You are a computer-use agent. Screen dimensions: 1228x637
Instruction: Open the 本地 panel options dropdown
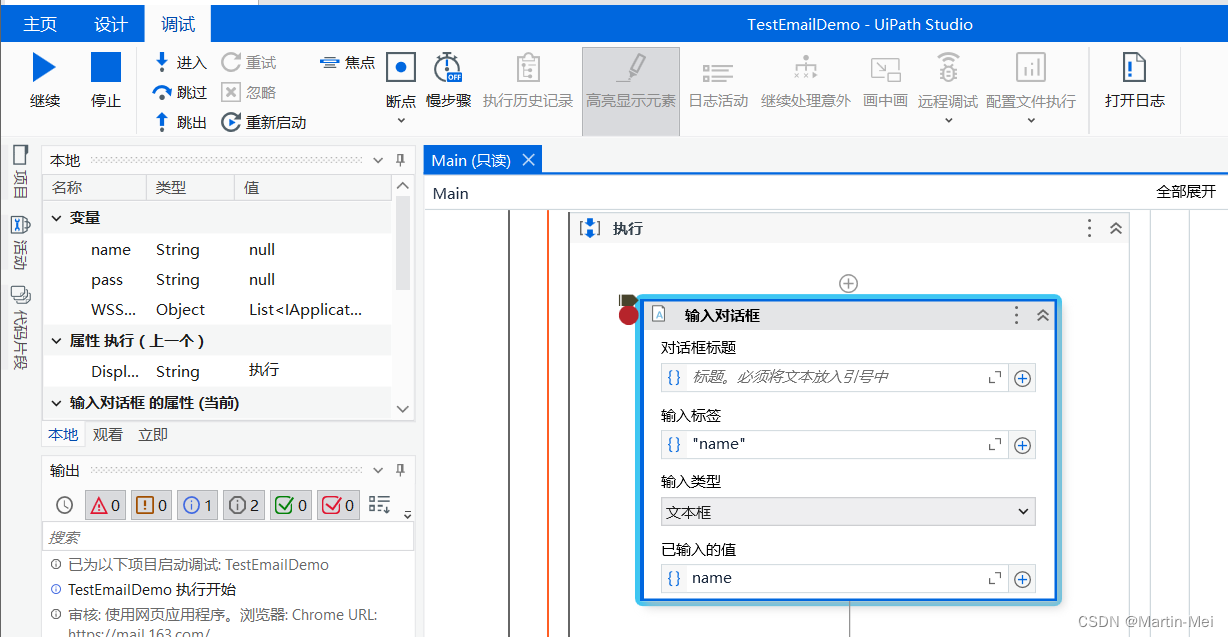378,160
